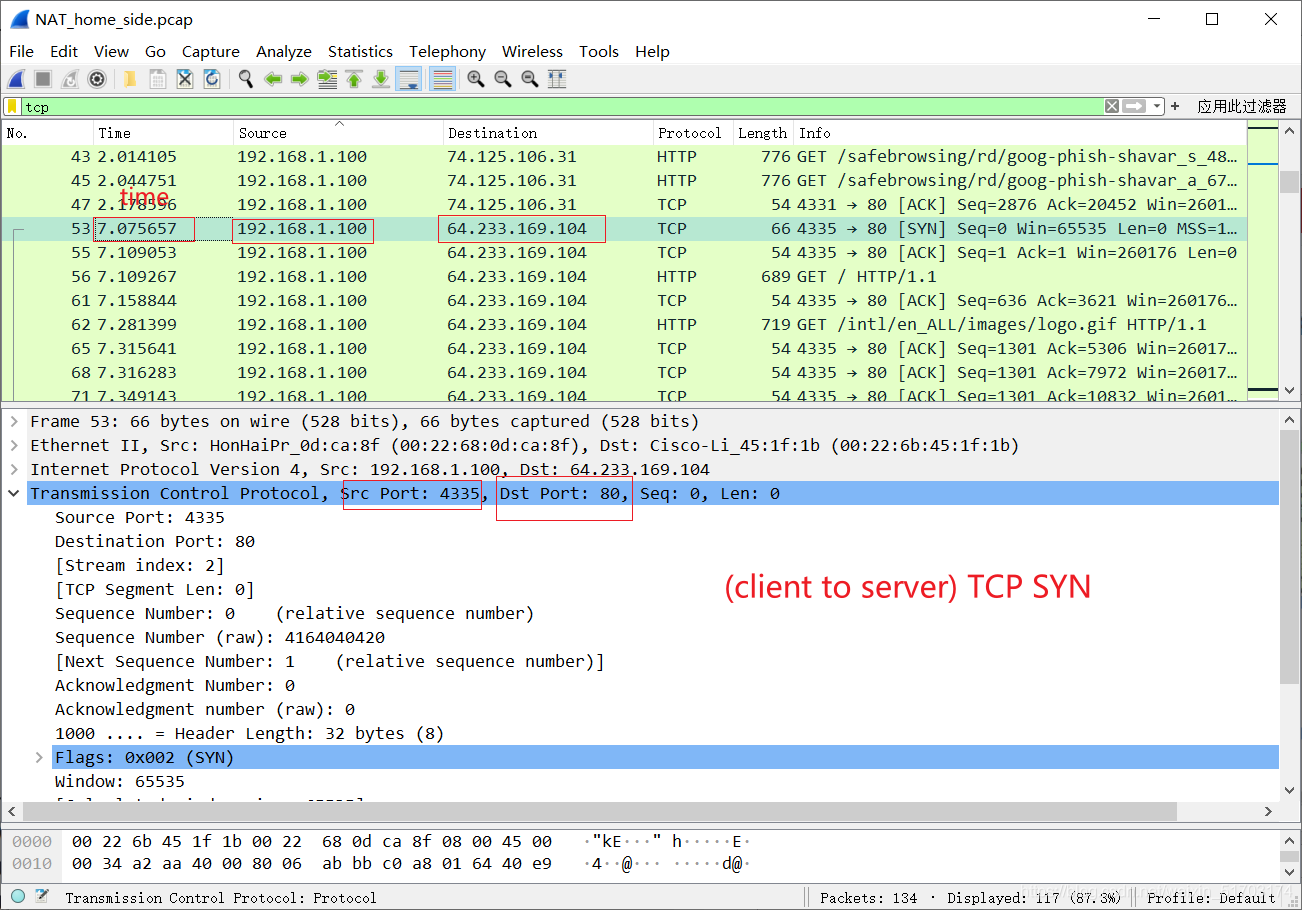The image size is (1302, 910).
Task: Open recent display filters dropdown arrow
Action: coord(1157,106)
